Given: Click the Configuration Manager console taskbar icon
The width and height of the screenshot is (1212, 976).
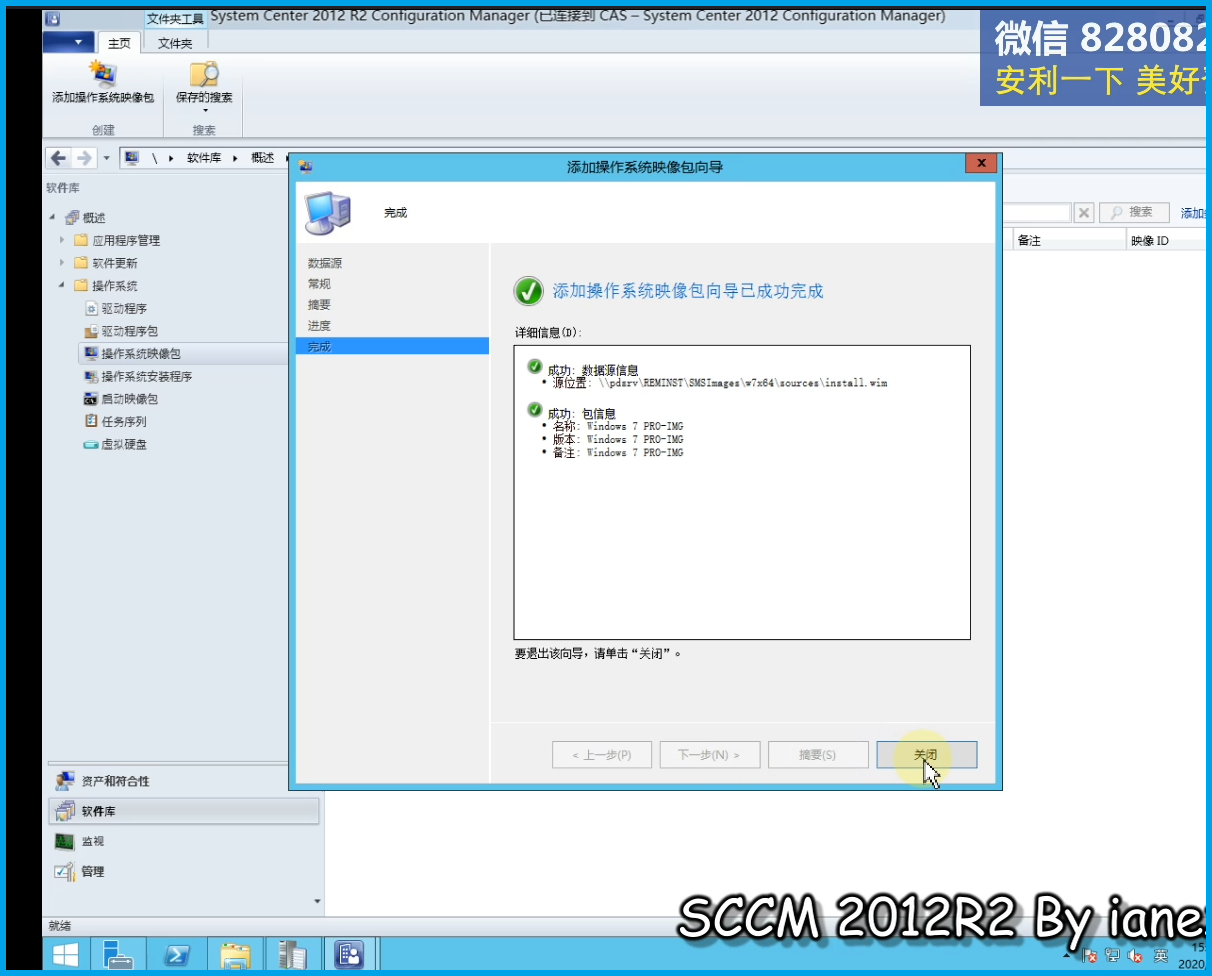Looking at the screenshot, I should [x=349, y=955].
